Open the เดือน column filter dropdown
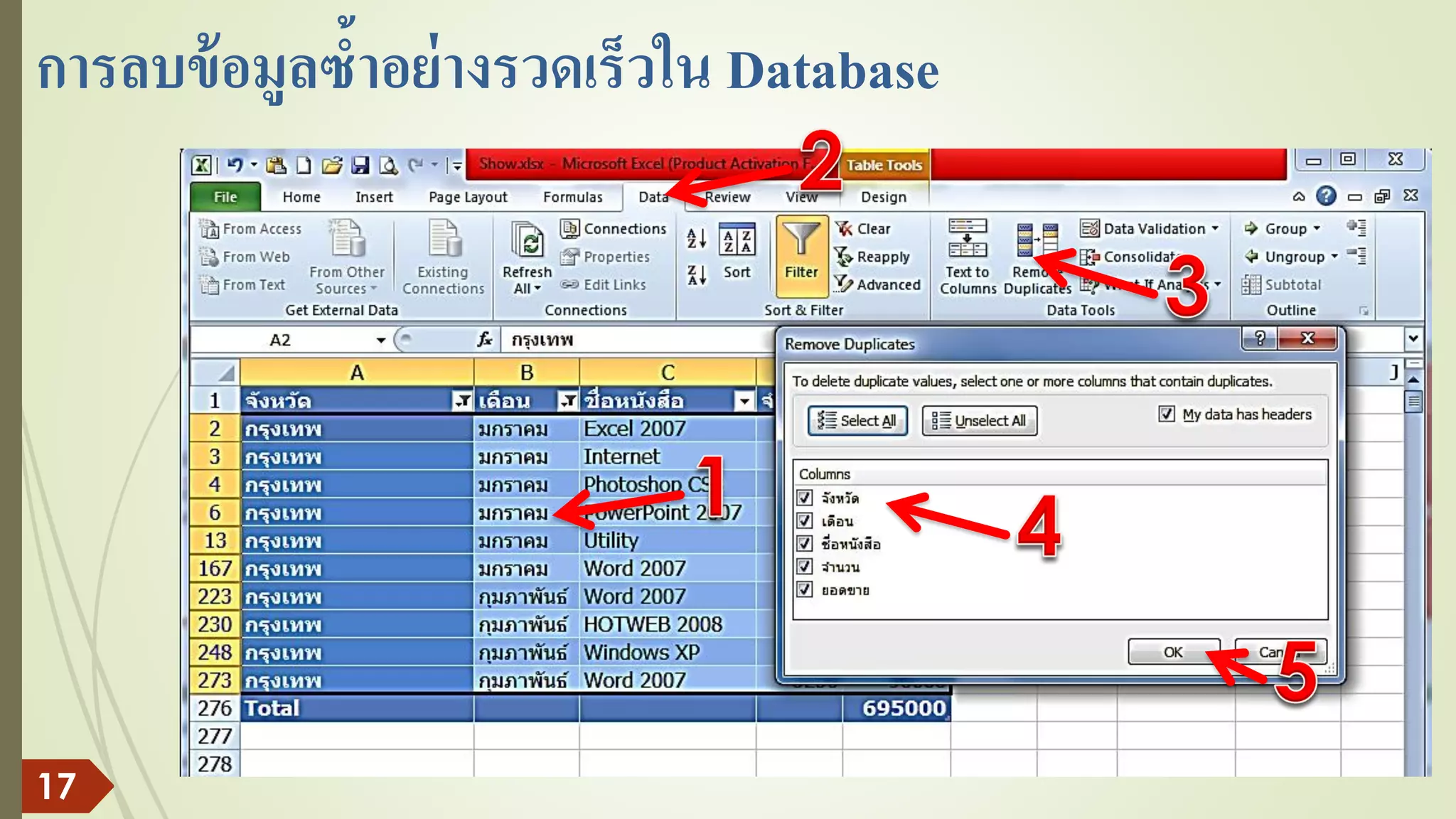This screenshot has width=1456, height=819. pos(567,401)
